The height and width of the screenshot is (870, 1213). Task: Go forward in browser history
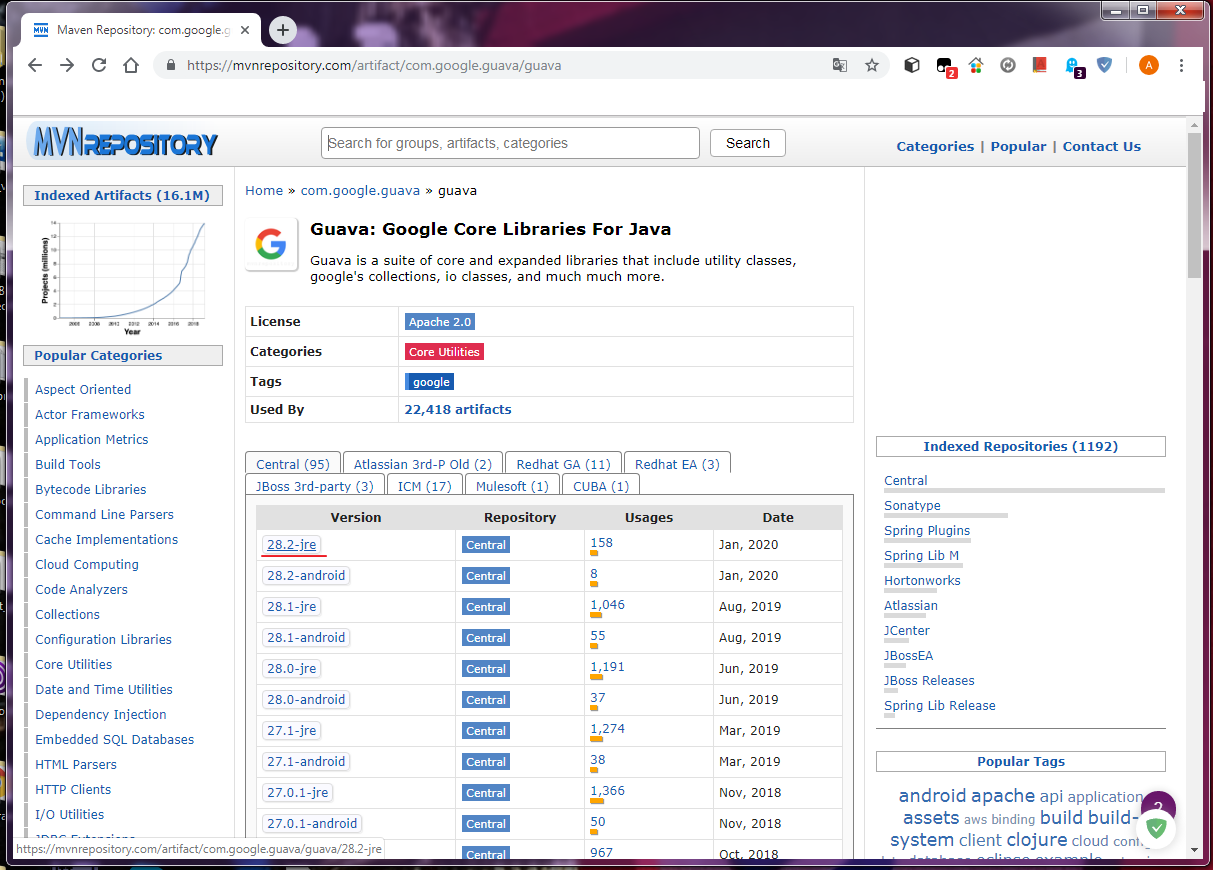point(67,65)
